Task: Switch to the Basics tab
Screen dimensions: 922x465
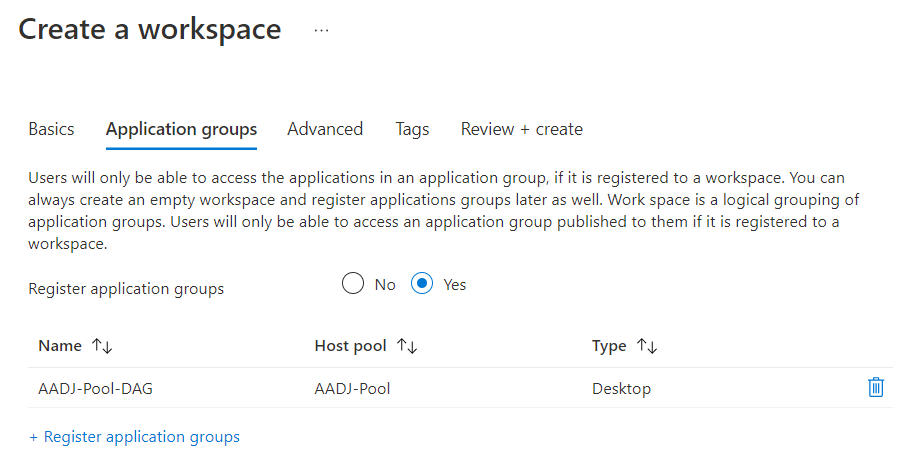Action: (x=51, y=129)
